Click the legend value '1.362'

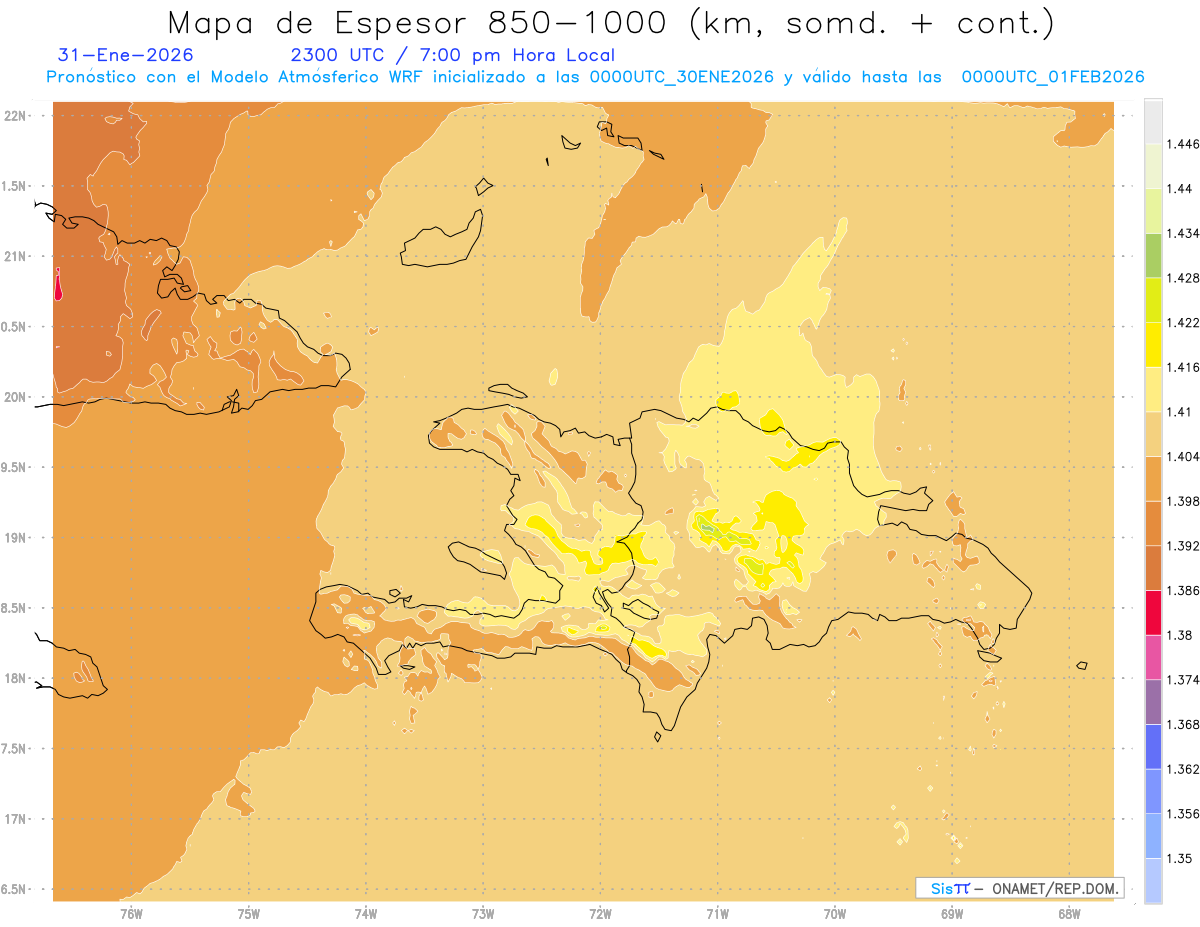1185,769
